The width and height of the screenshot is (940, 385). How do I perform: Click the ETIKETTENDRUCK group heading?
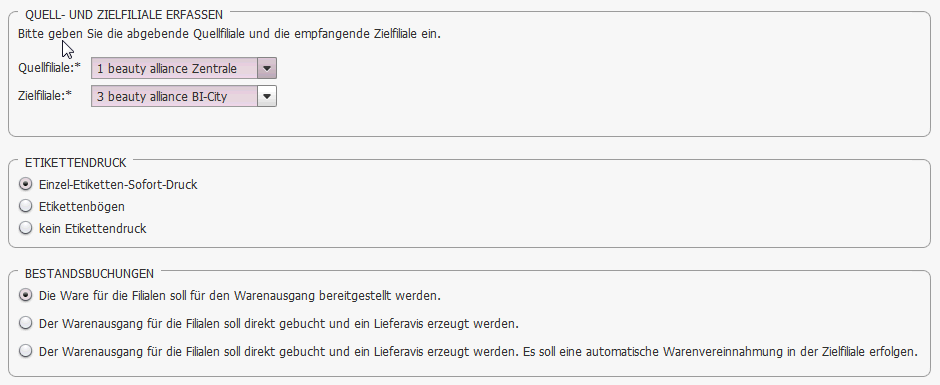click(76, 163)
